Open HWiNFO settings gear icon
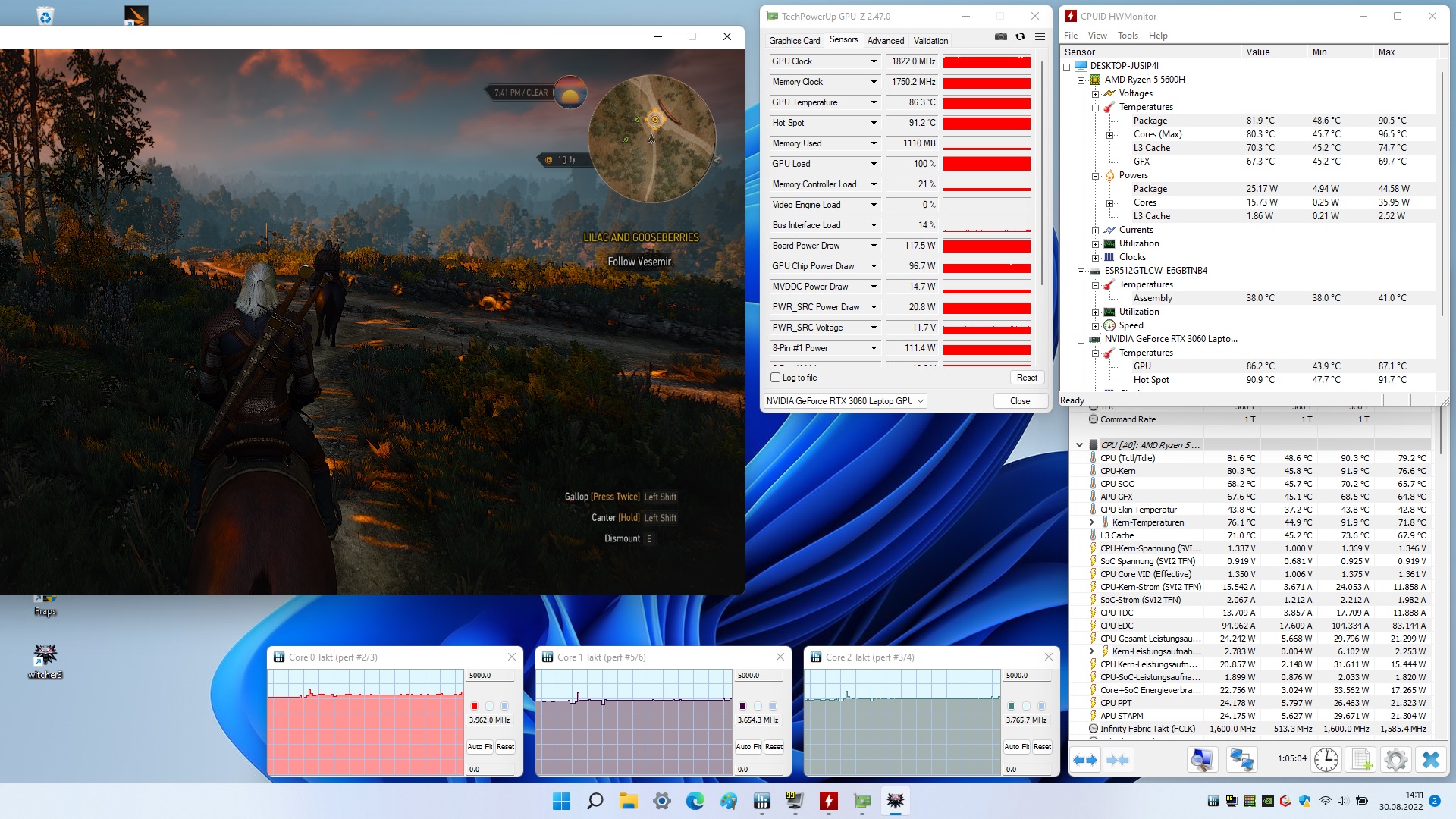 pos(1395,760)
